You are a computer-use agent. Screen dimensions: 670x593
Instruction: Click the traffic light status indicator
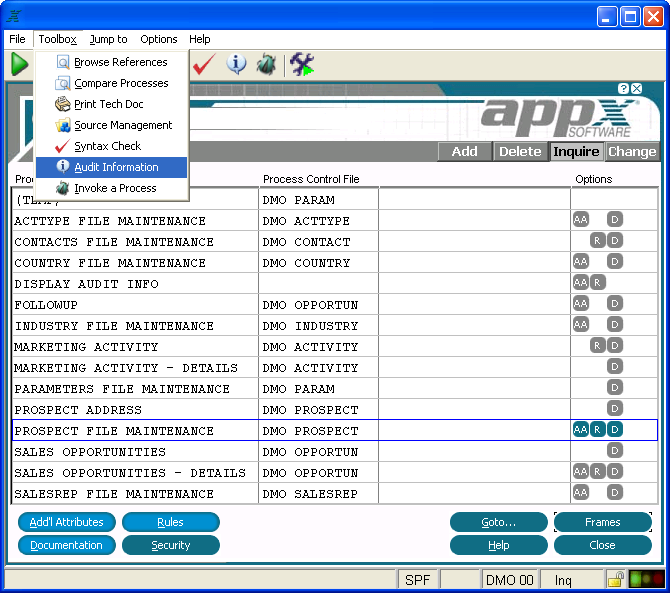tap(646, 580)
